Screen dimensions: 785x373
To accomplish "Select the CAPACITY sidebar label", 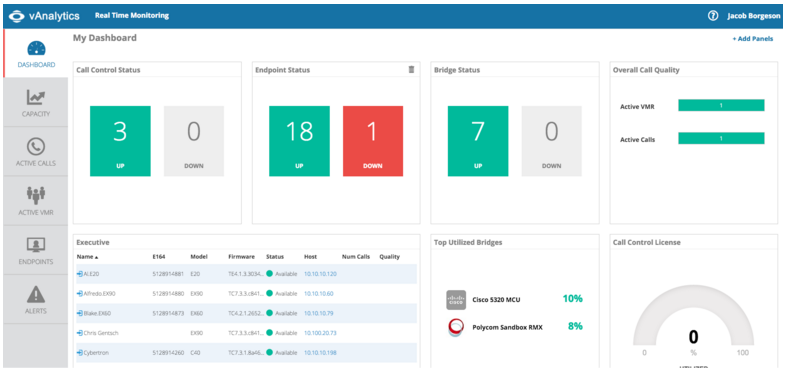I will tap(36, 114).
